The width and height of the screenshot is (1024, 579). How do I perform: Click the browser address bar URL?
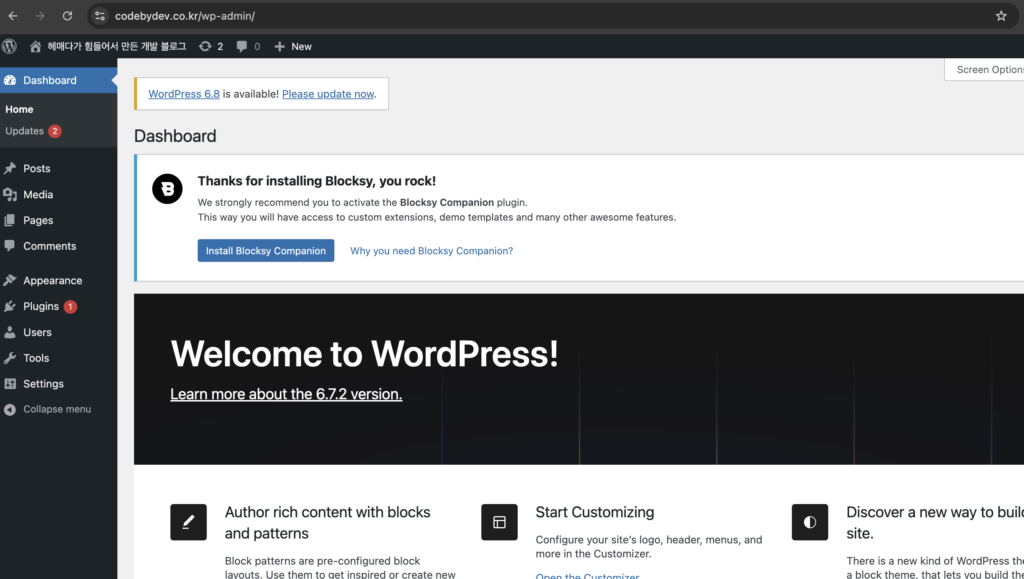click(x=185, y=16)
